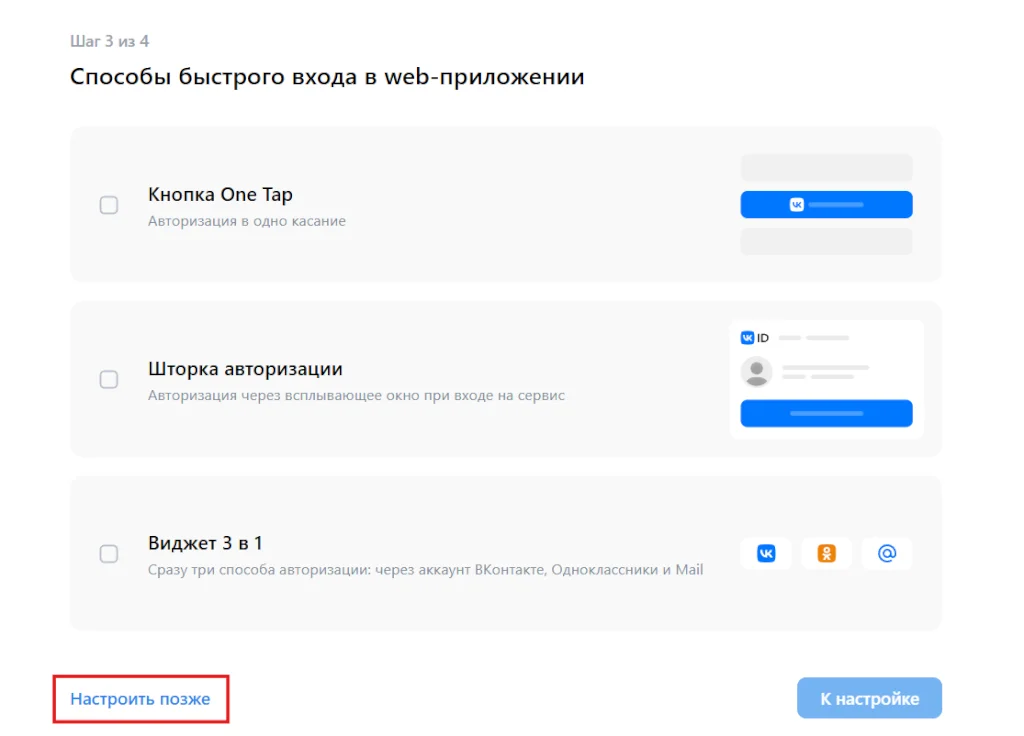Select the Кнопка One Tap title
The width and height of the screenshot is (1024, 736).
click(x=220, y=195)
